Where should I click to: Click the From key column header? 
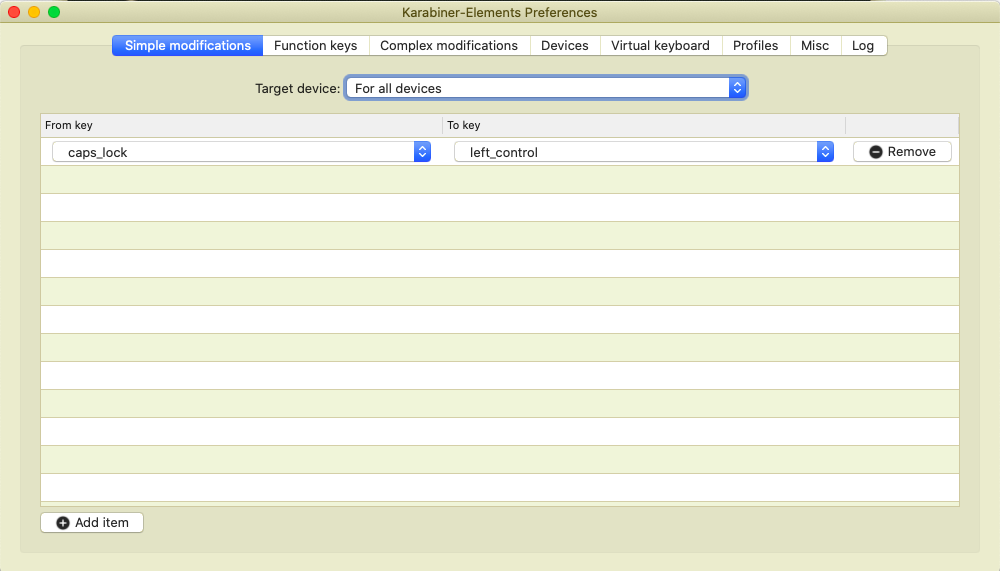tap(241, 125)
